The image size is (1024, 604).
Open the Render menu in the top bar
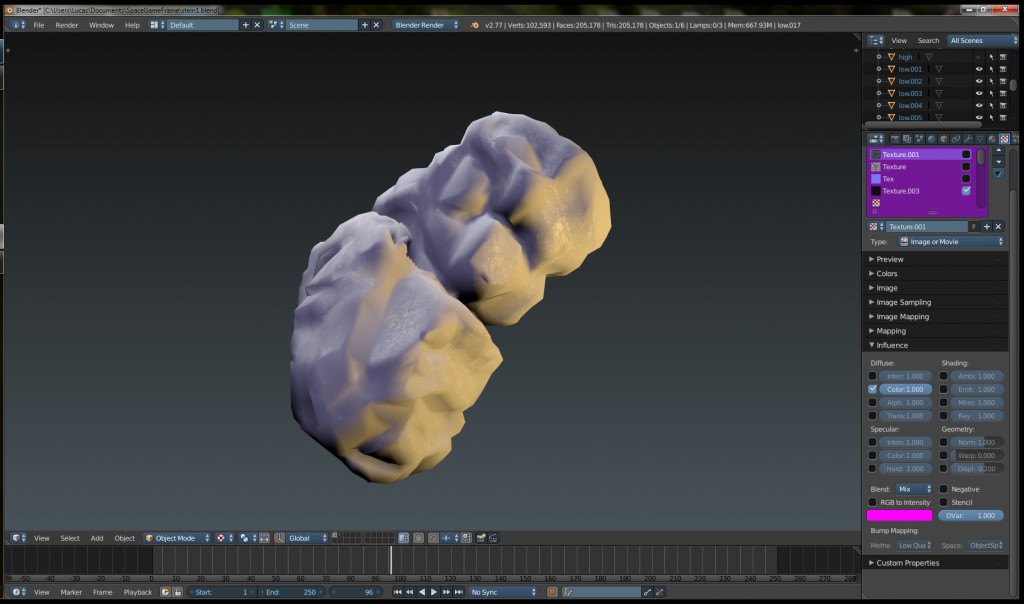[66, 24]
